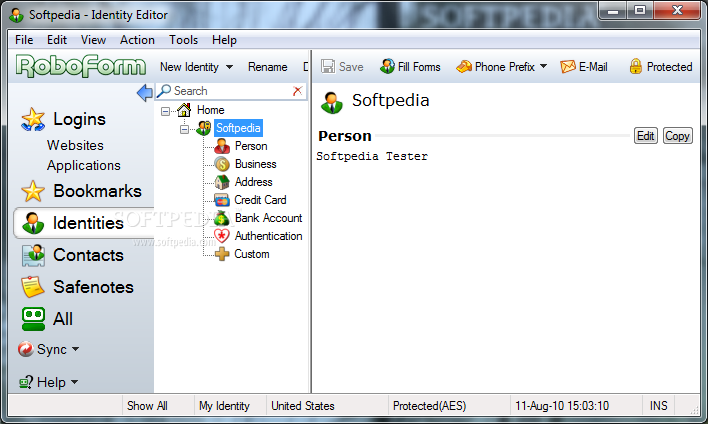Click the Bookmarks star icon

(x=33, y=191)
